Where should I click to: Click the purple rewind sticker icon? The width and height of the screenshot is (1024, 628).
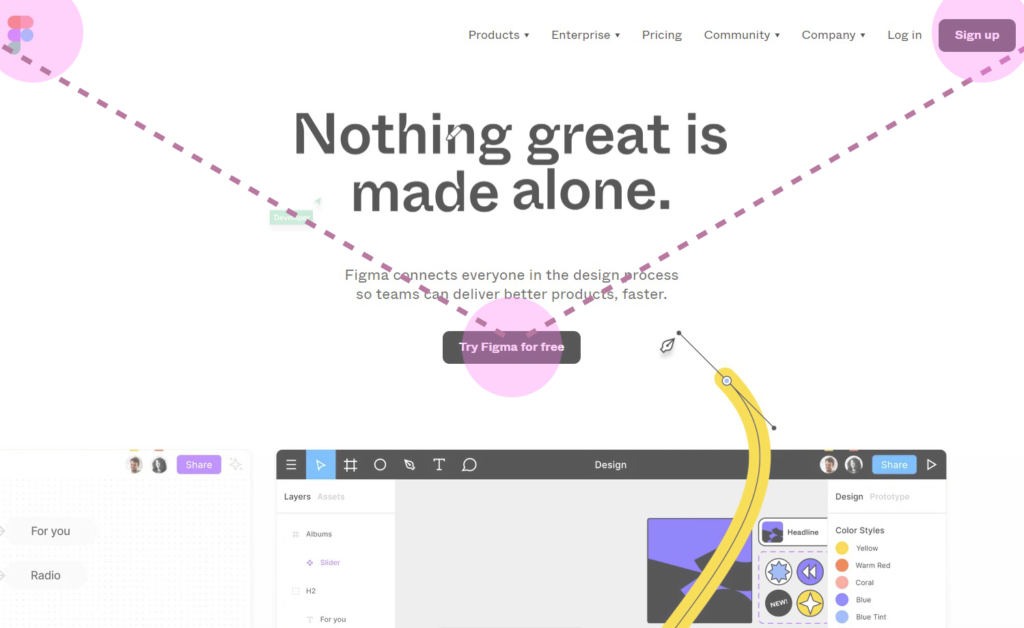tap(810, 572)
